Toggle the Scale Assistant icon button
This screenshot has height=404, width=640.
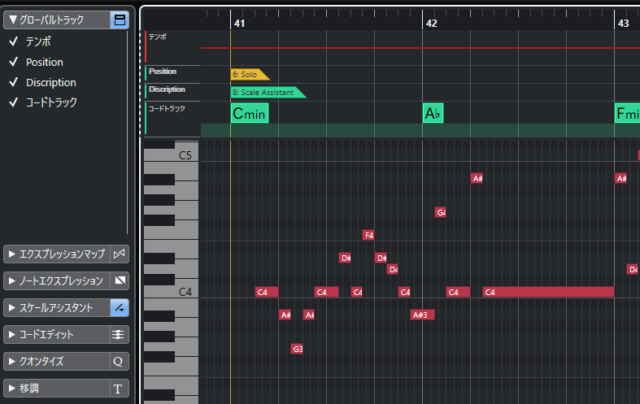120,308
